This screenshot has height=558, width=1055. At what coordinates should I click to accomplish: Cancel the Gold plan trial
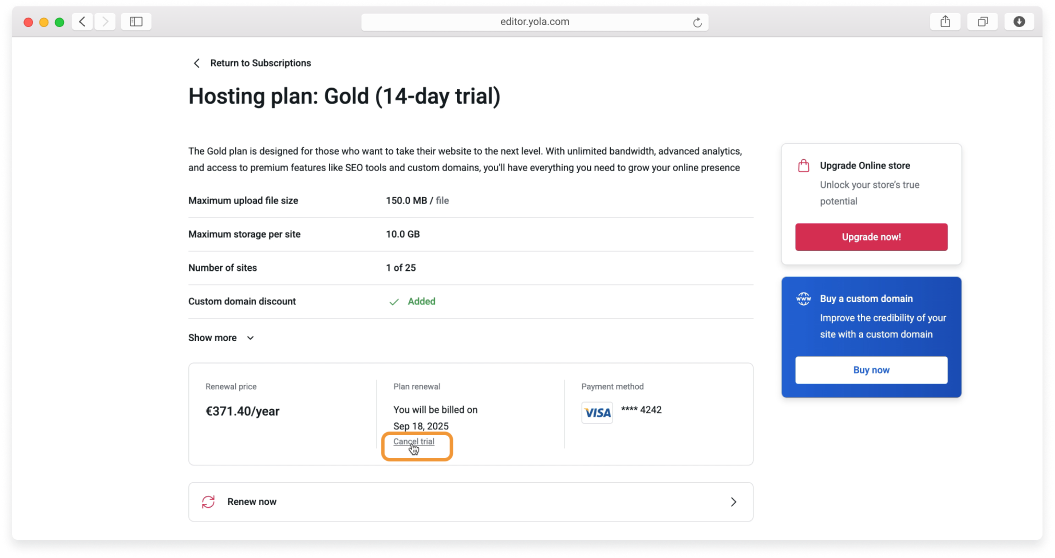tap(414, 442)
